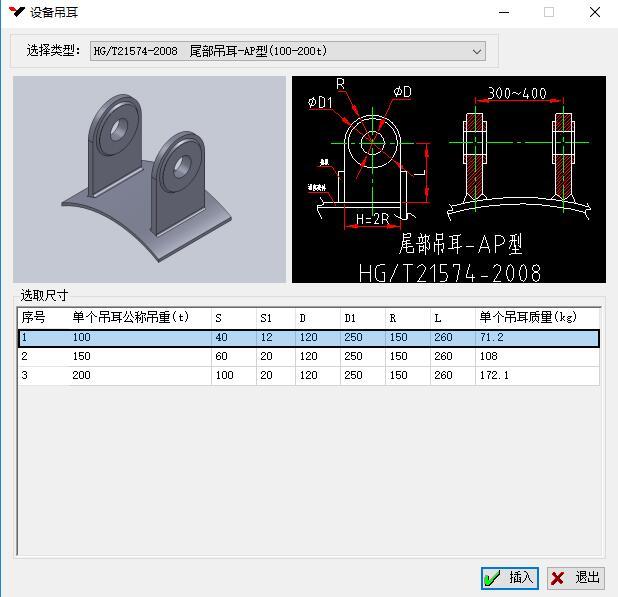Click S value 100 in row 3

[224, 376]
